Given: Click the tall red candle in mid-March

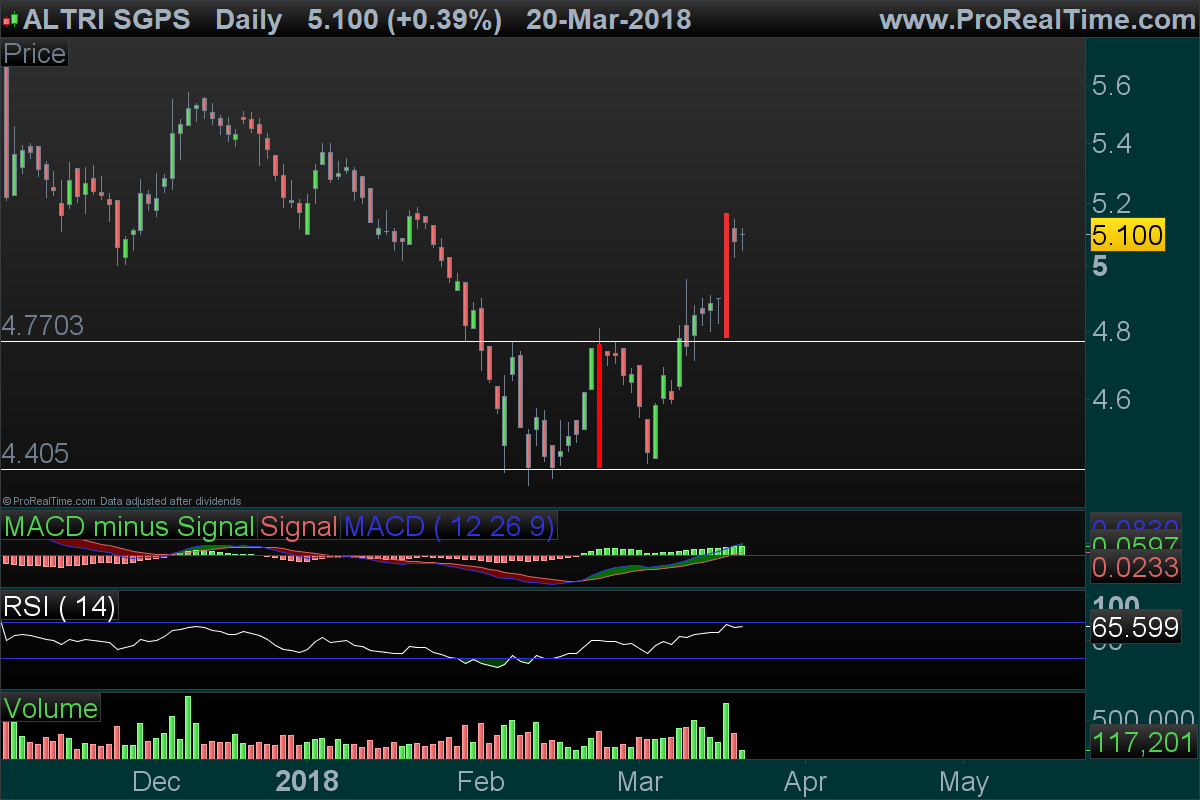Looking at the screenshot, I should [x=726, y=275].
